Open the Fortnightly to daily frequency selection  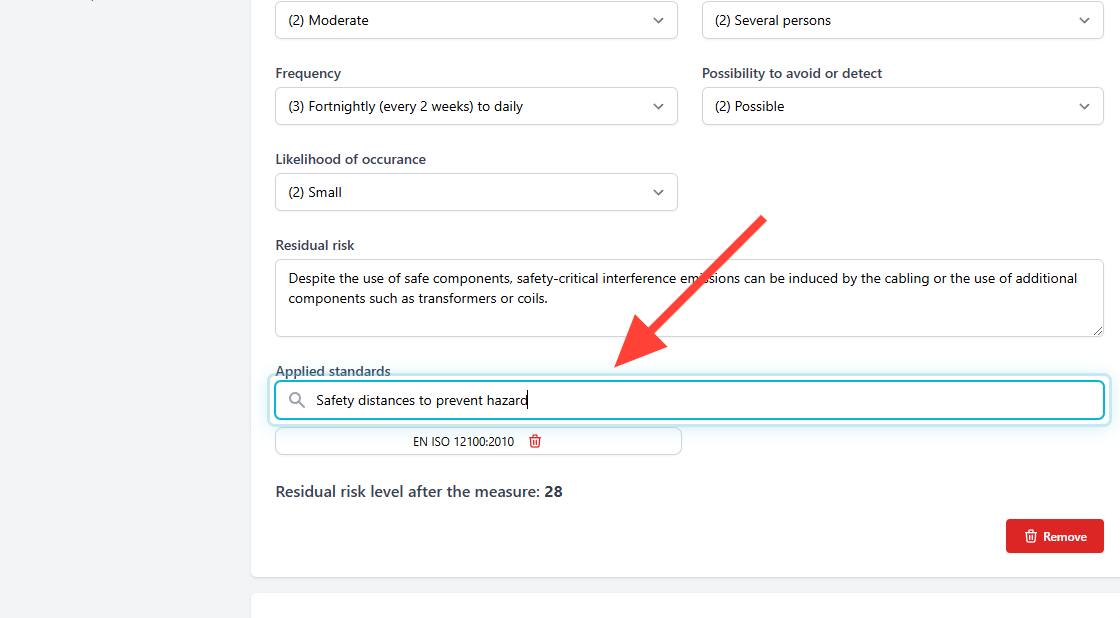(476, 106)
